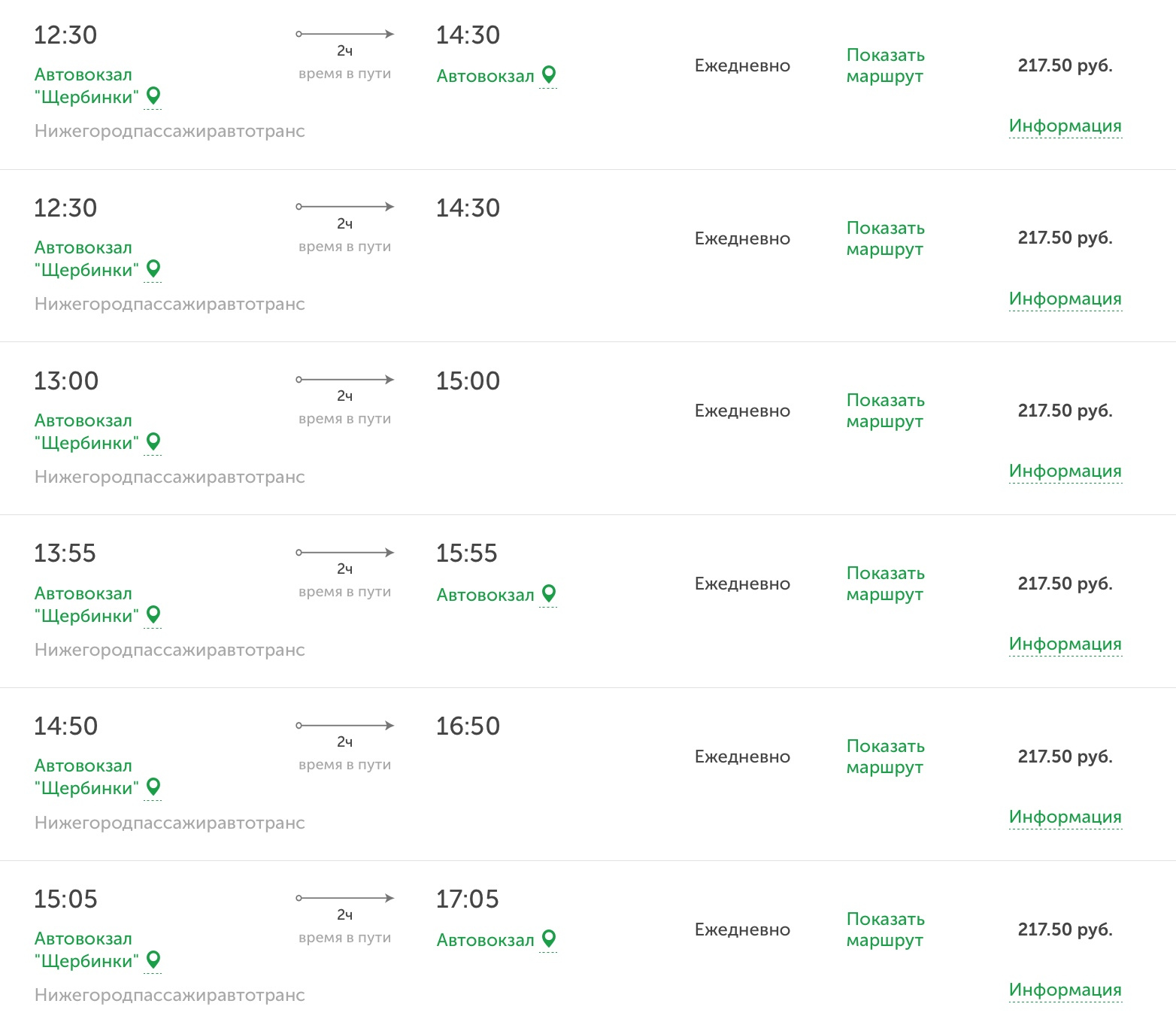Show route for the 14:50 departure
The width and height of the screenshot is (1176, 1031).
pos(885,757)
